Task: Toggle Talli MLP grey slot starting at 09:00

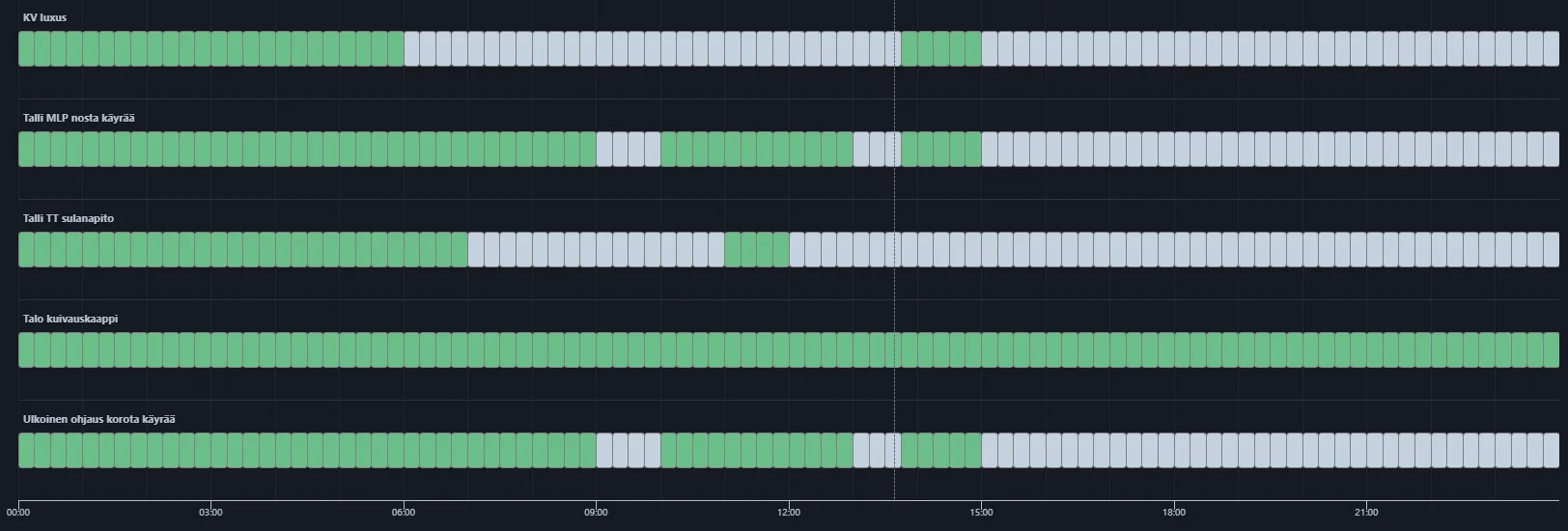Action: point(604,149)
